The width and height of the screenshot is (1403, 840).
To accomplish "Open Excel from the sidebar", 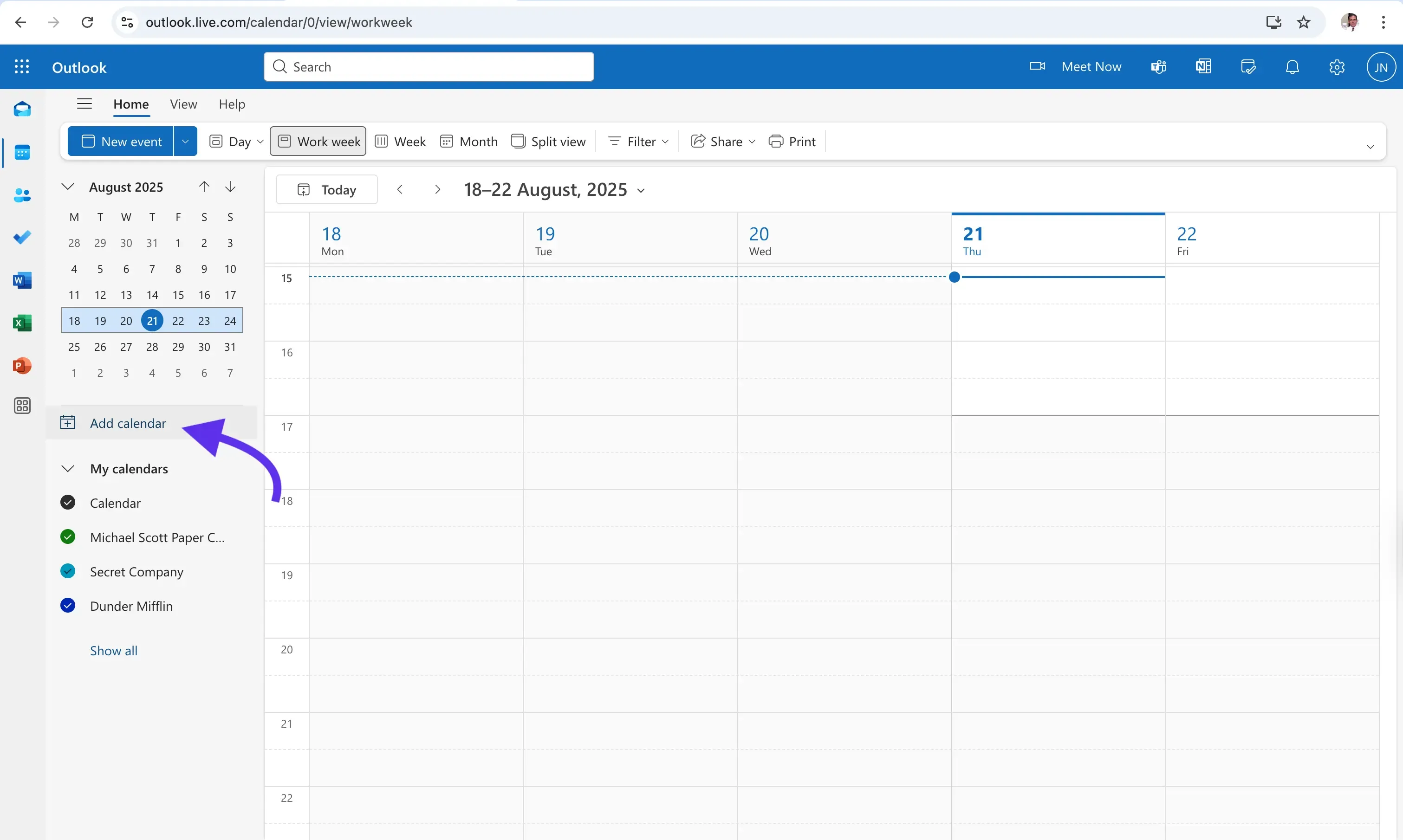I will click(x=22, y=323).
